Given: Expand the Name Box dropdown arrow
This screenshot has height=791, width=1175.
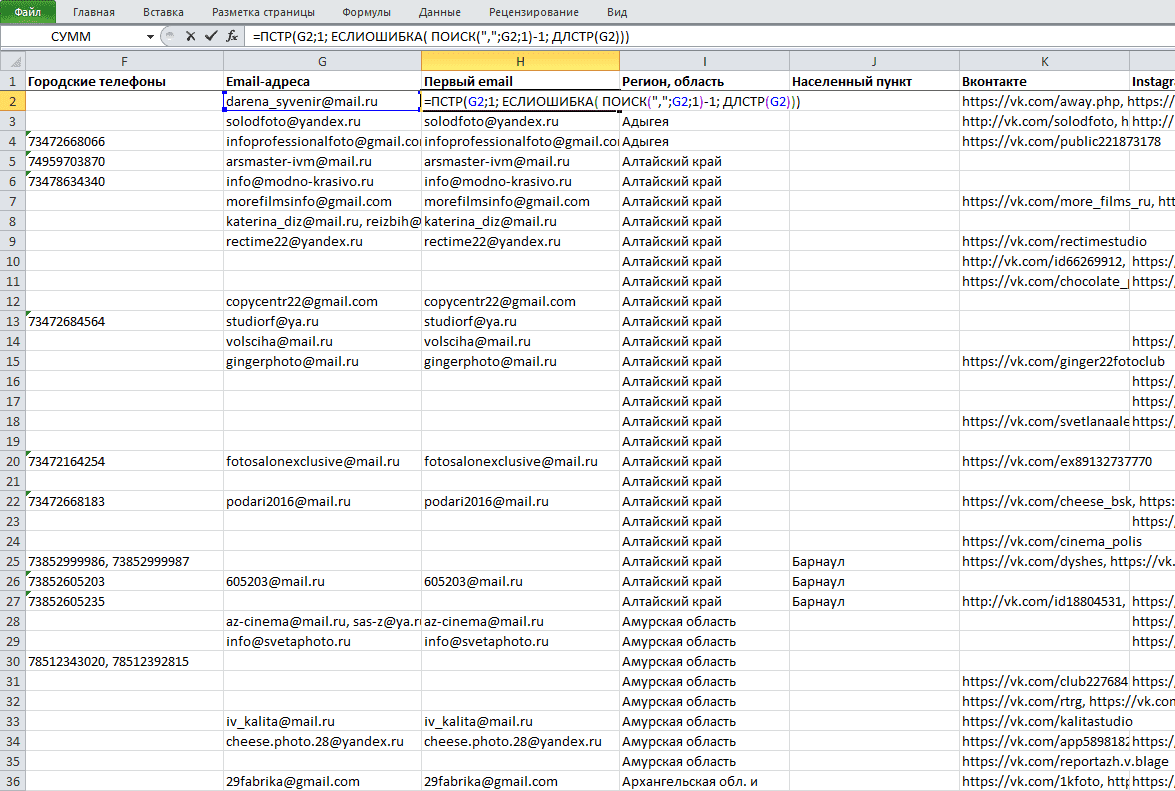Looking at the screenshot, I should 150,37.
